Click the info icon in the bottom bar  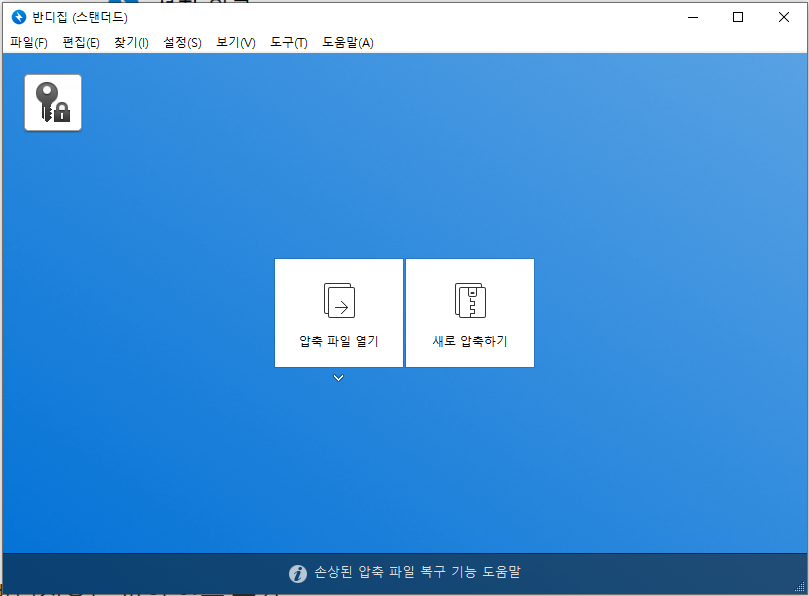298,573
